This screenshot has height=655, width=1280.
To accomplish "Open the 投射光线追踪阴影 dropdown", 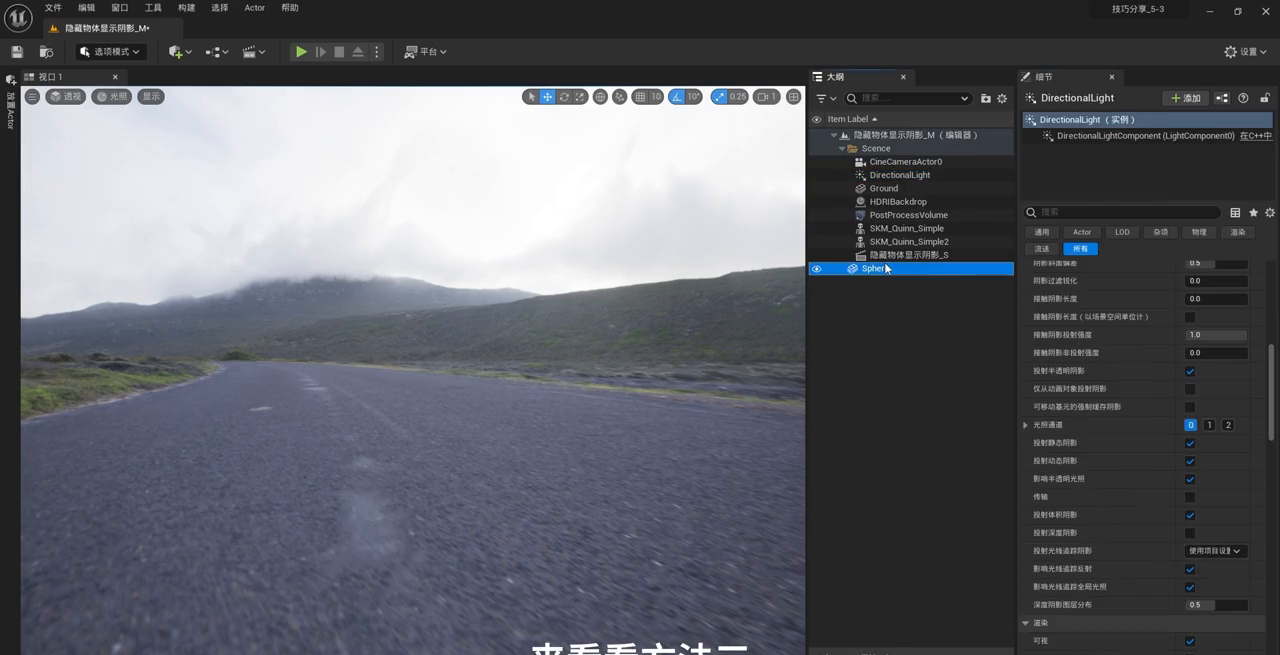I will pyautogui.click(x=1215, y=551).
